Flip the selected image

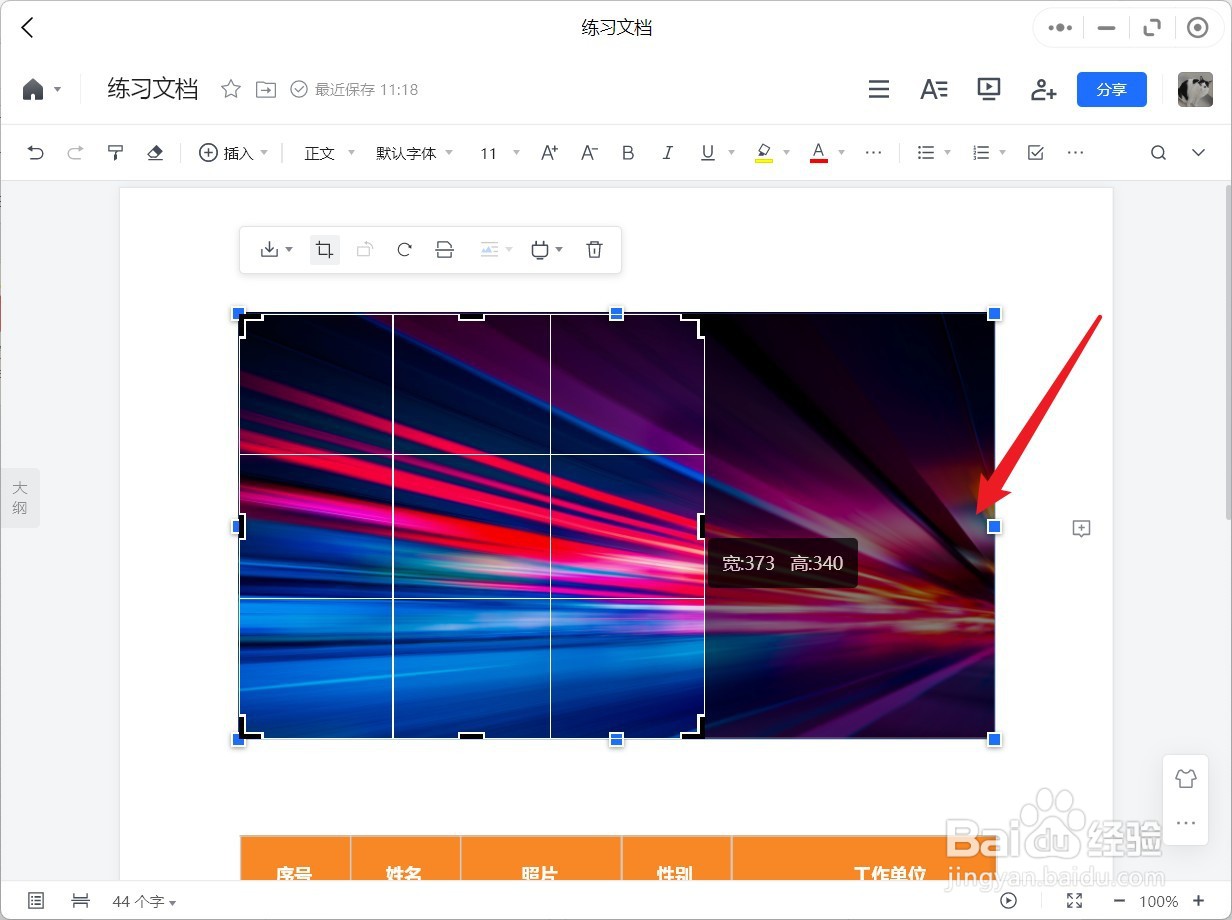444,249
